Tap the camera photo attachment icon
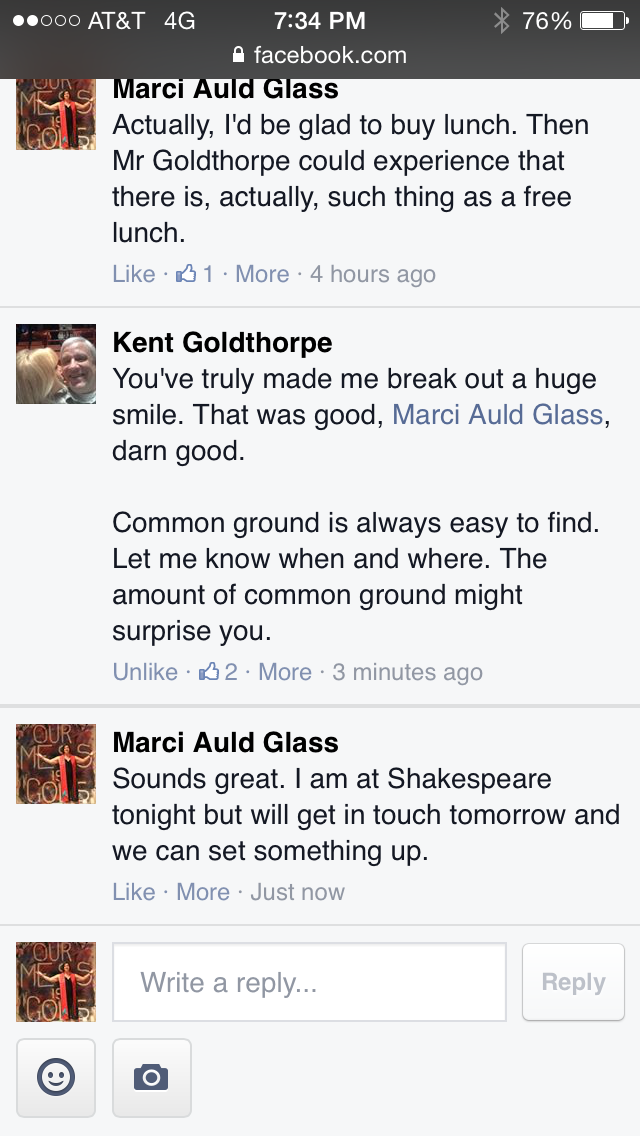This screenshot has height=1136, width=640. 151,1077
